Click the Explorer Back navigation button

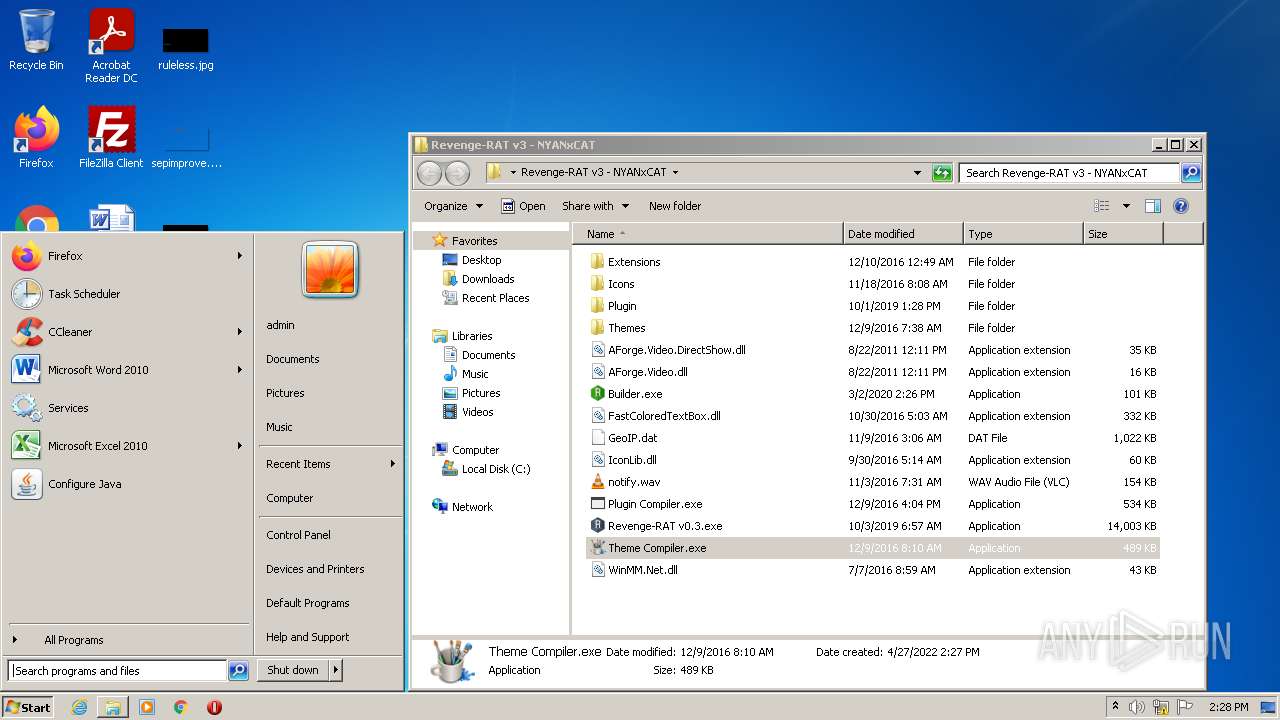click(429, 173)
